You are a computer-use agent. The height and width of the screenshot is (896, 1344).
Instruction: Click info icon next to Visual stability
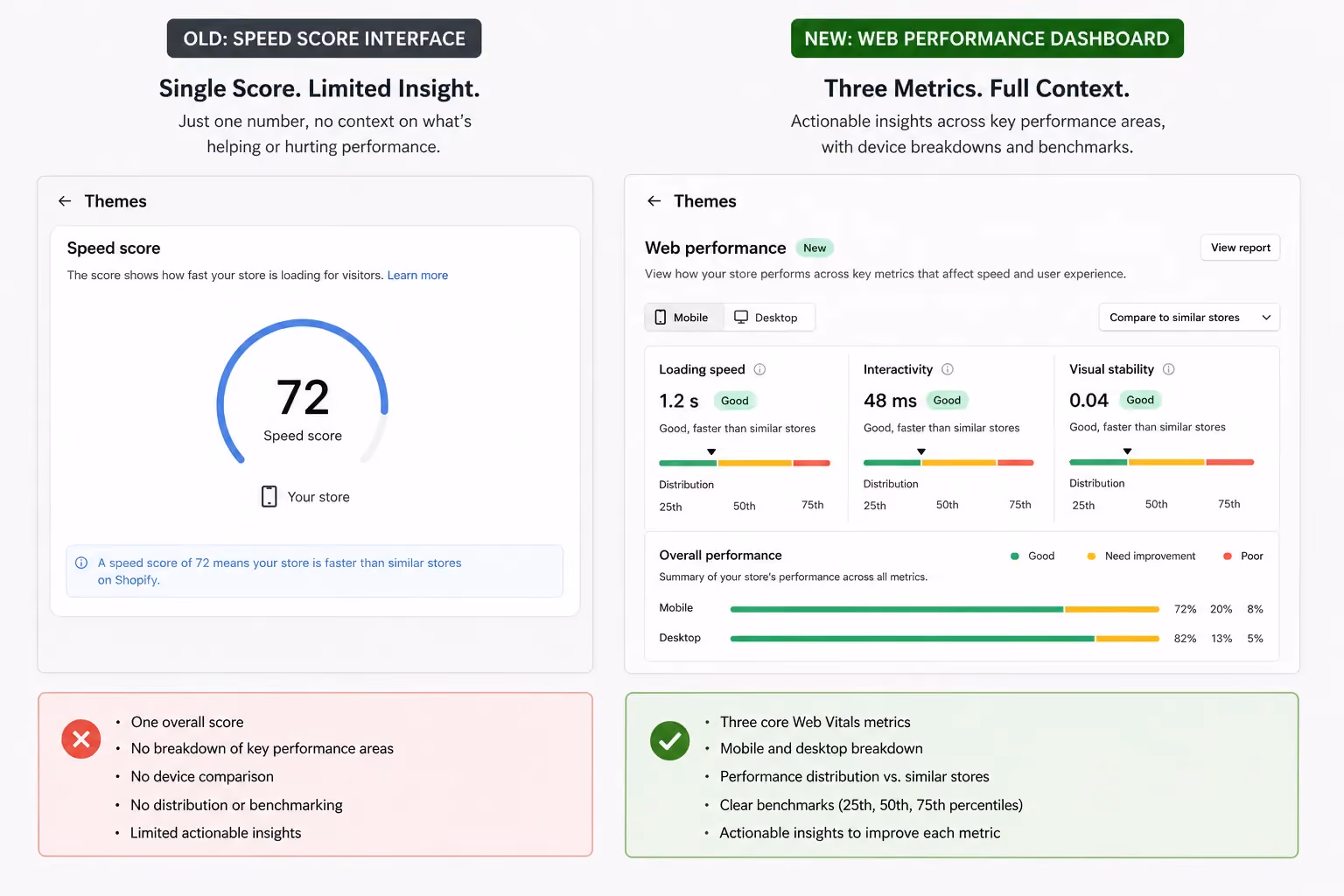tap(1169, 369)
